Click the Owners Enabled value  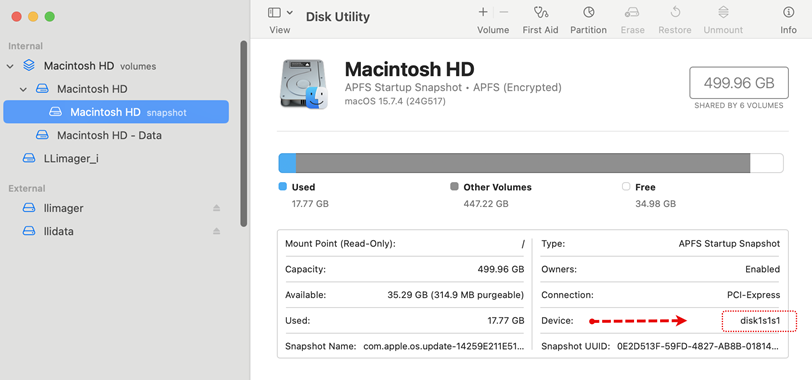[x=762, y=269]
